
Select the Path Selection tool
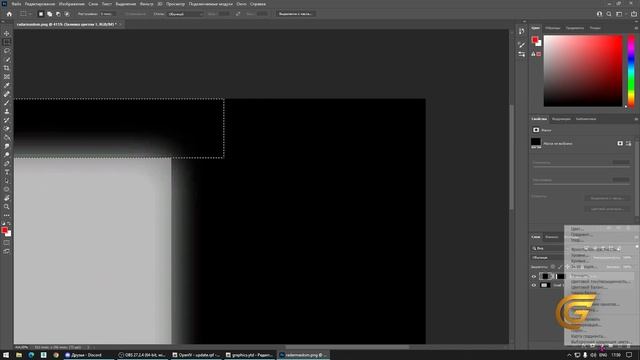pyautogui.click(x=7, y=181)
